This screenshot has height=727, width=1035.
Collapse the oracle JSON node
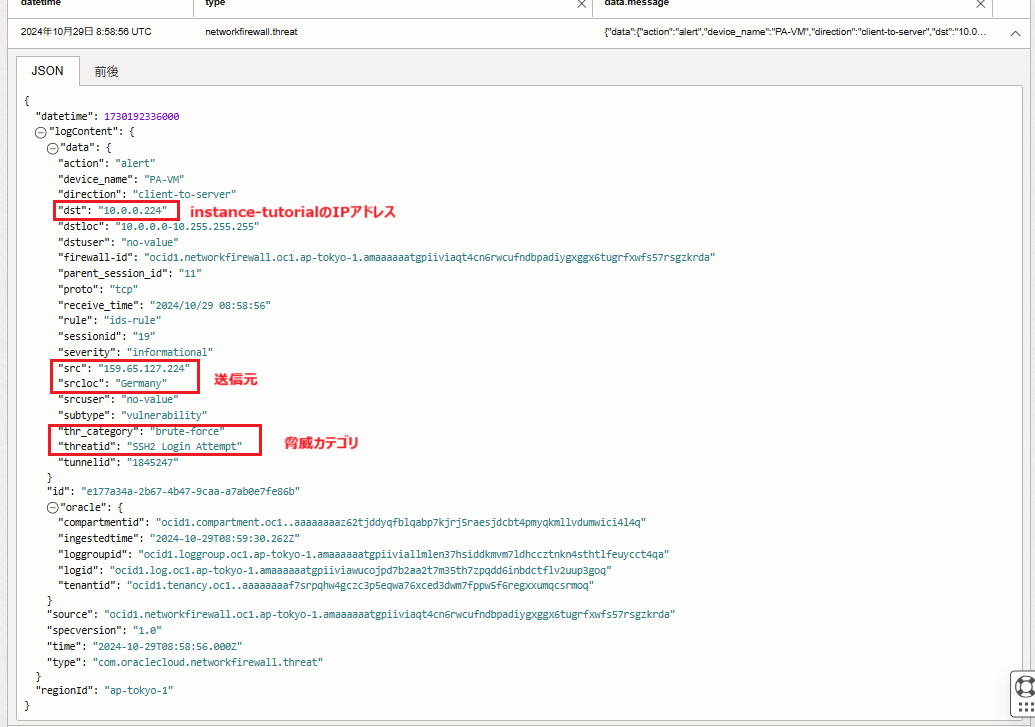coord(52,507)
